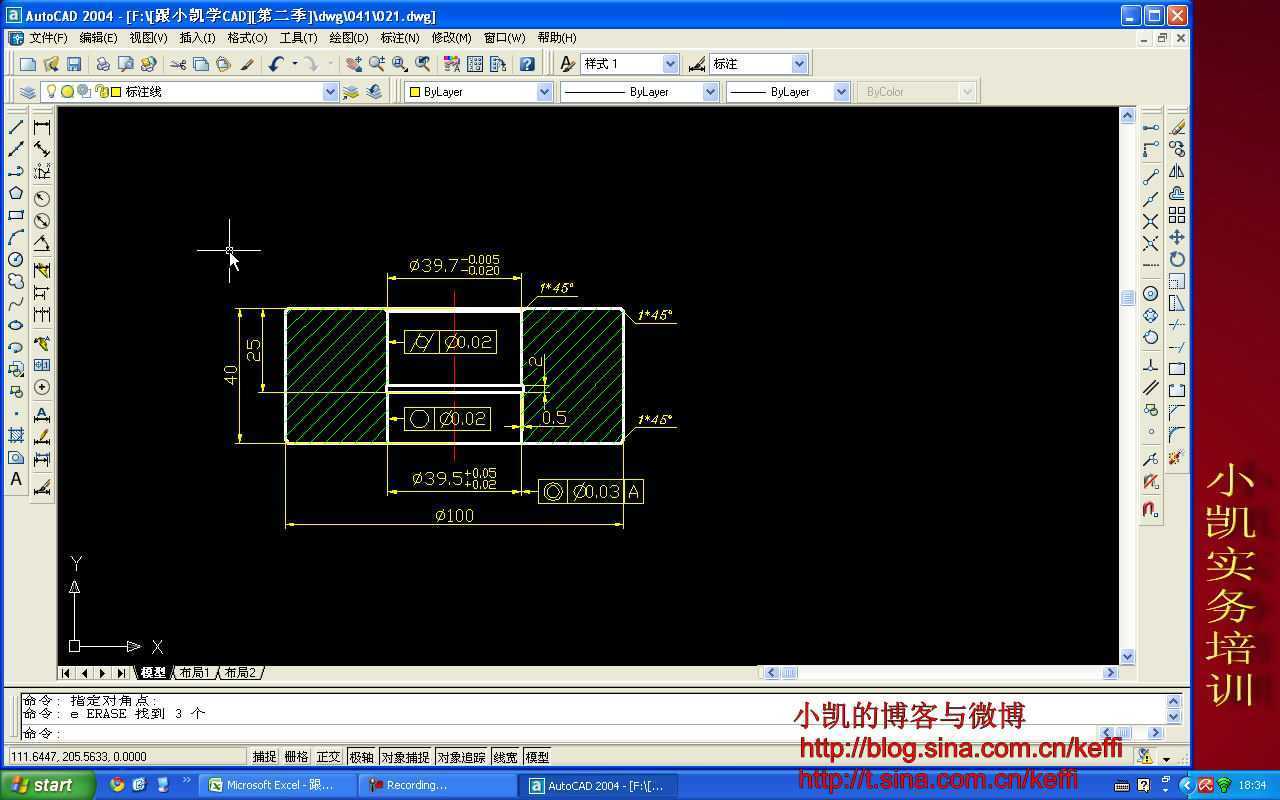The height and width of the screenshot is (800, 1280).
Task: Choose the Hatch tool
Action: [x=16, y=435]
